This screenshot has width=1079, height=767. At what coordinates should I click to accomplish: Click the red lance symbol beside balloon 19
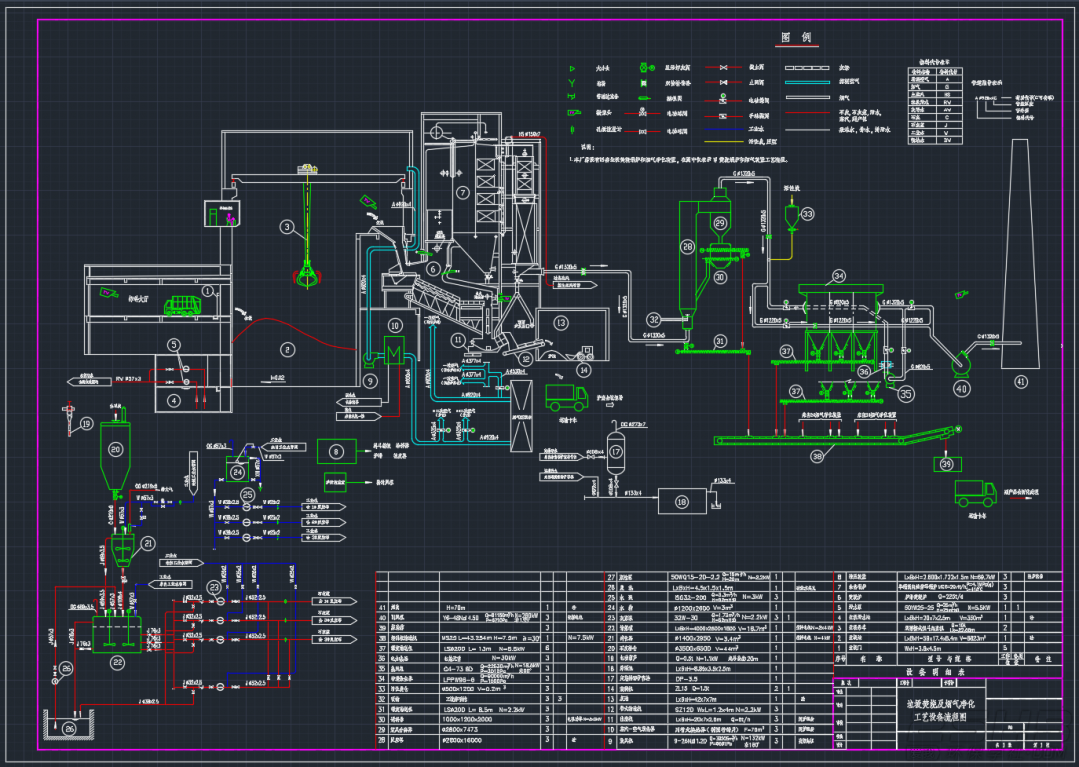coord(70,420)
